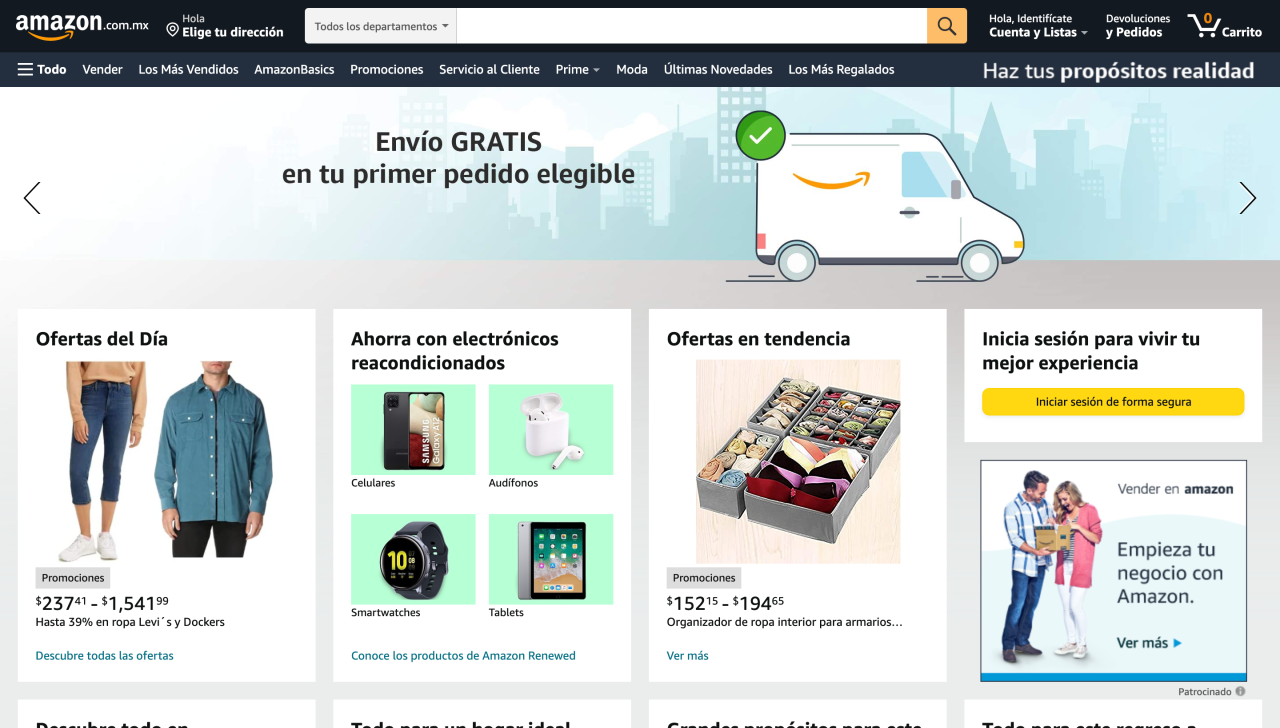This screenshot has height=728, width=1280.
Task: Open Los Más Regalados
Action: click(841, 69)
